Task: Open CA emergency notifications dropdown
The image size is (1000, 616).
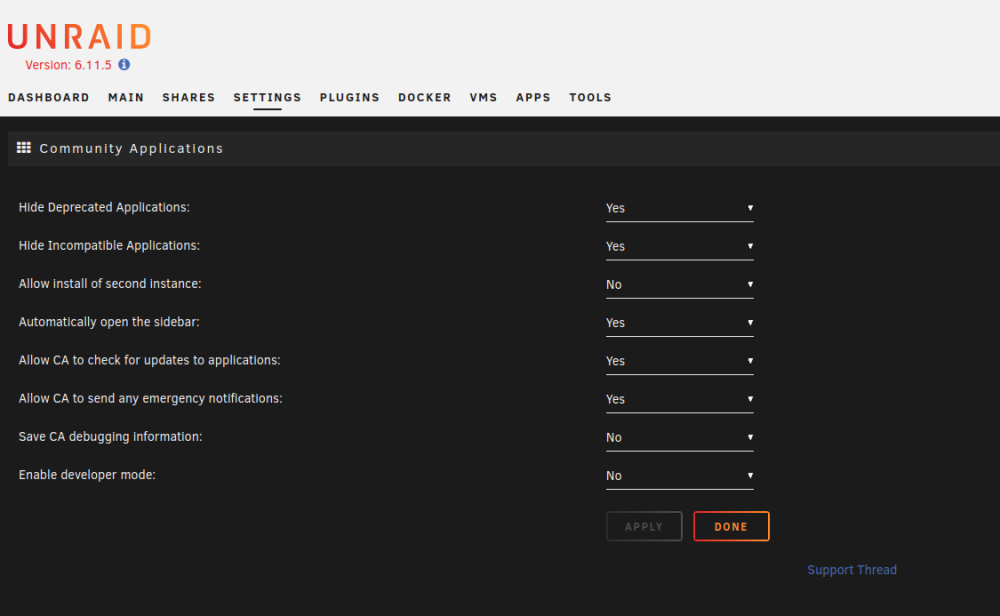Action: click(x=679, y=400)
